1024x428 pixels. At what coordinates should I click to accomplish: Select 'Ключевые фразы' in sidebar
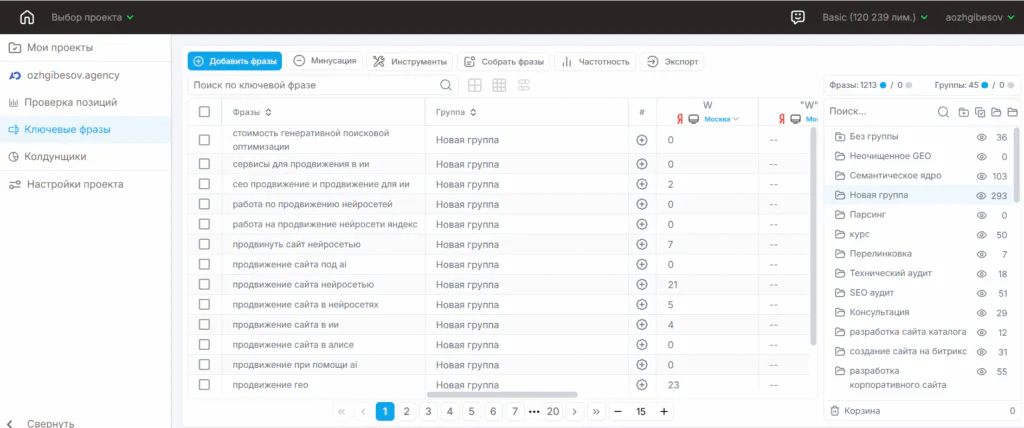pyautogui.click(x=85, y=129)
